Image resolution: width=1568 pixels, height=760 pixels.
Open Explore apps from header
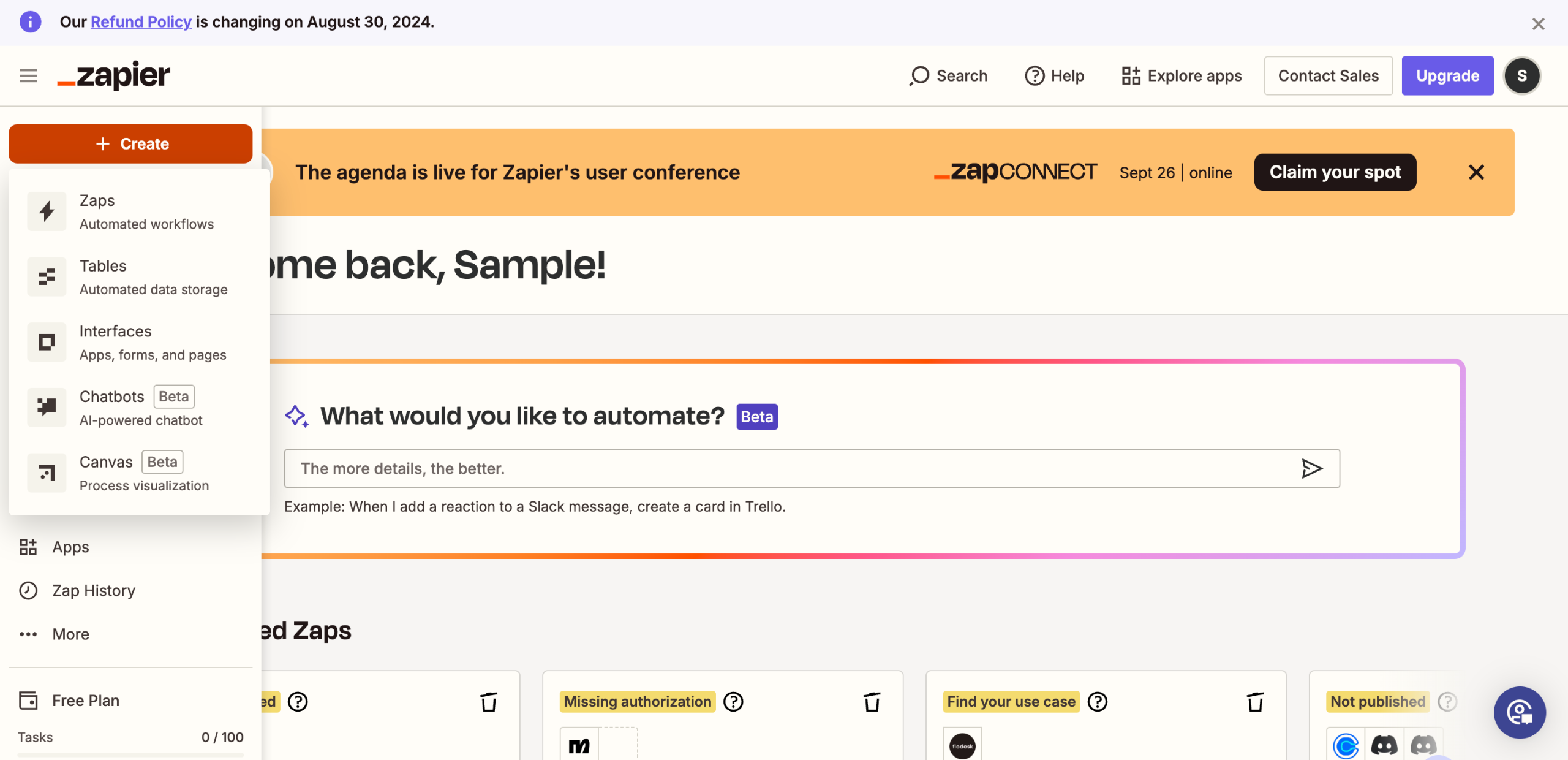coord(1182,75)
